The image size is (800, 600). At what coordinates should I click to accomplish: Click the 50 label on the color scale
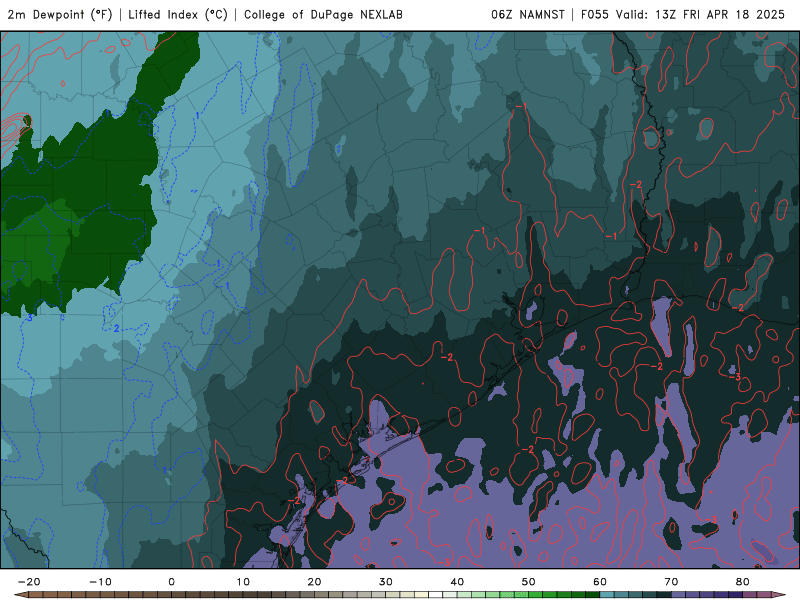[x=529, y=582]
